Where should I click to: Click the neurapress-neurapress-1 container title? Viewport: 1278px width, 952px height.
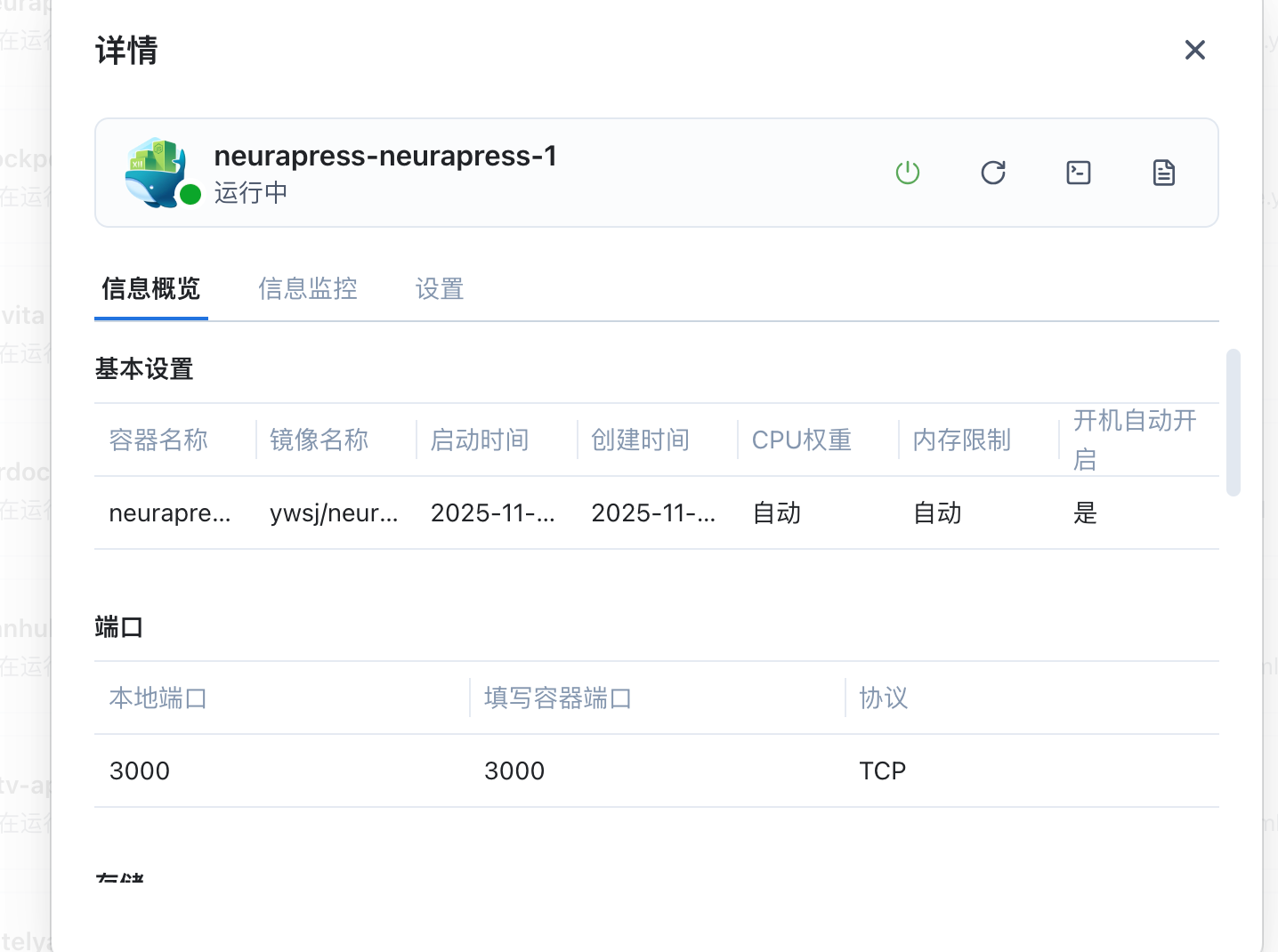tap(385, 156)
